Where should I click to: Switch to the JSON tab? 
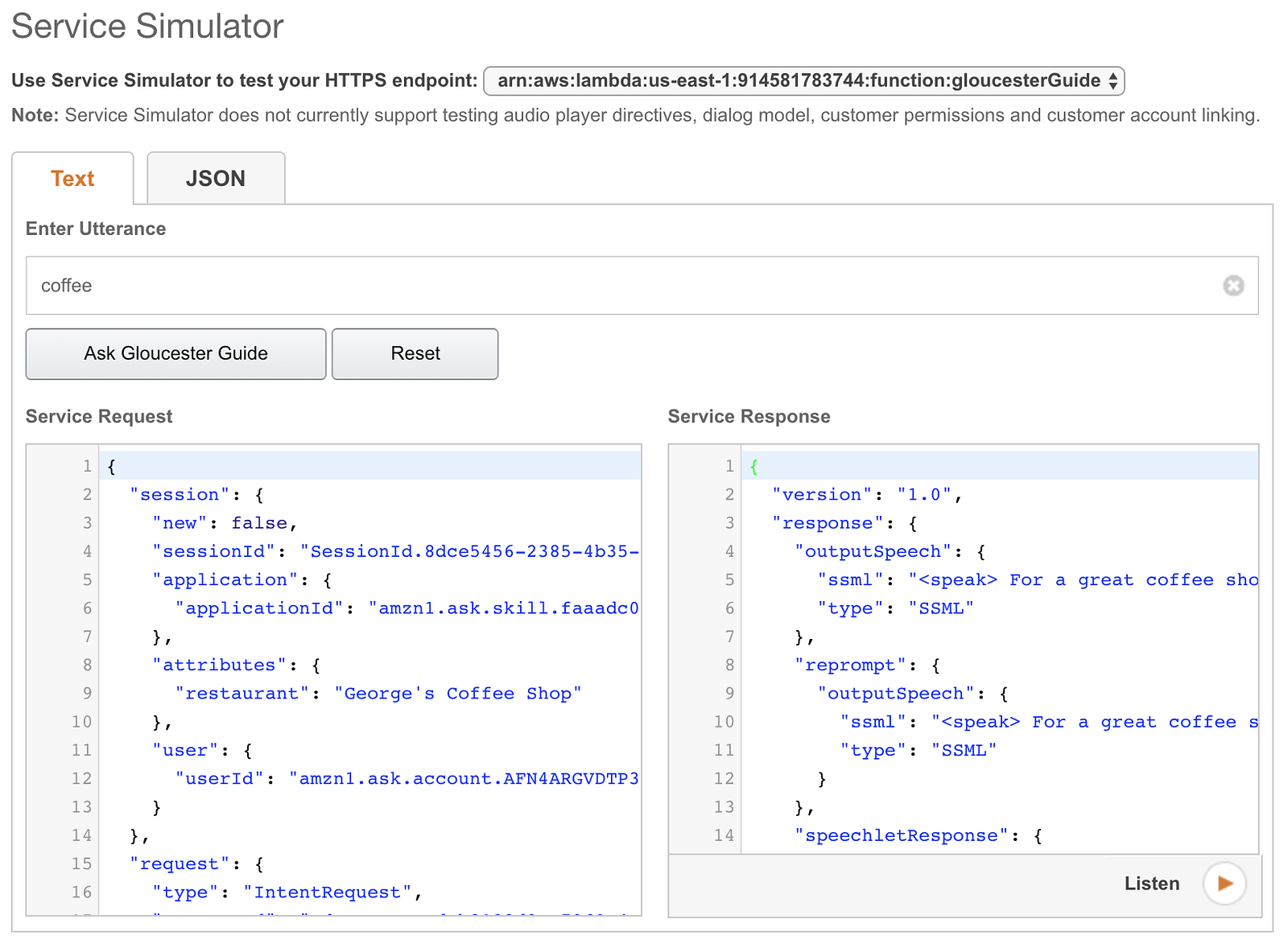coord(216,179)
